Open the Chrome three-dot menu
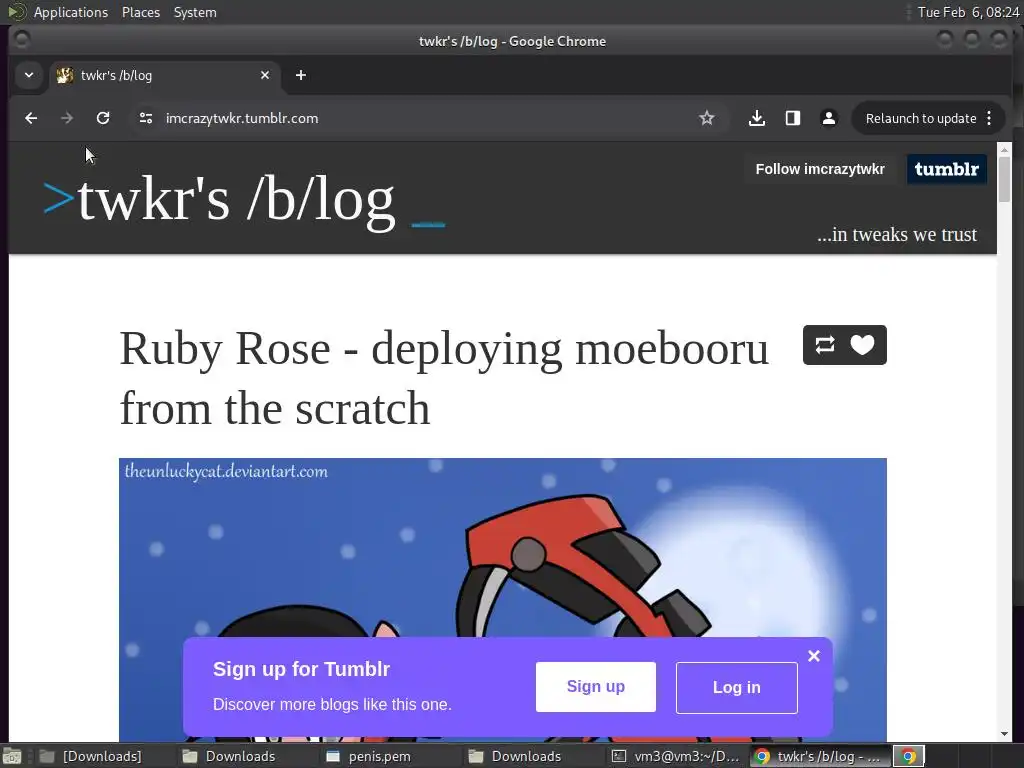Image resolution: width=1024 pixels, height=768 pixels. click(x=989, y=118)
